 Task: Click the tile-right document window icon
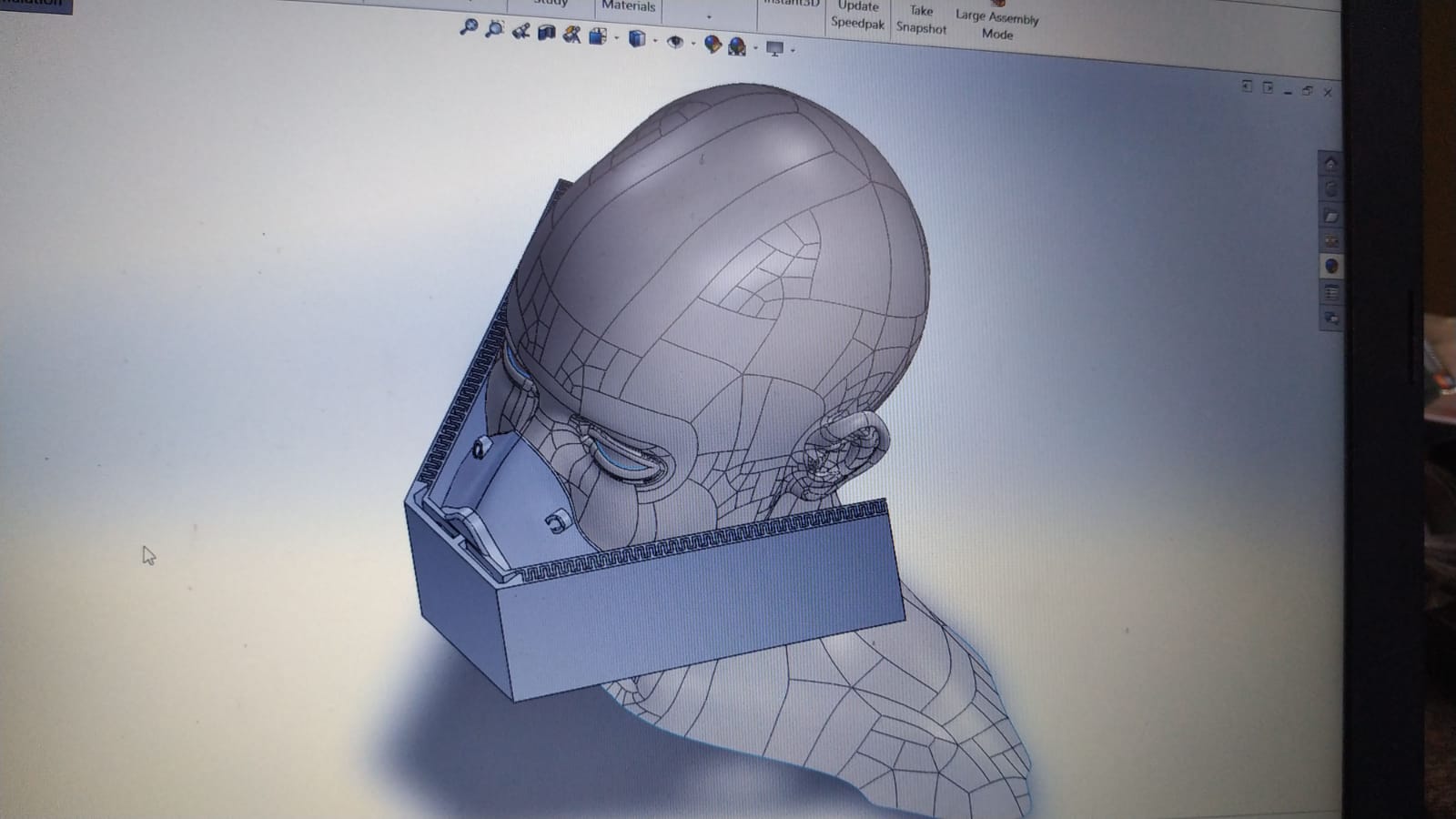coord(1268,87)
